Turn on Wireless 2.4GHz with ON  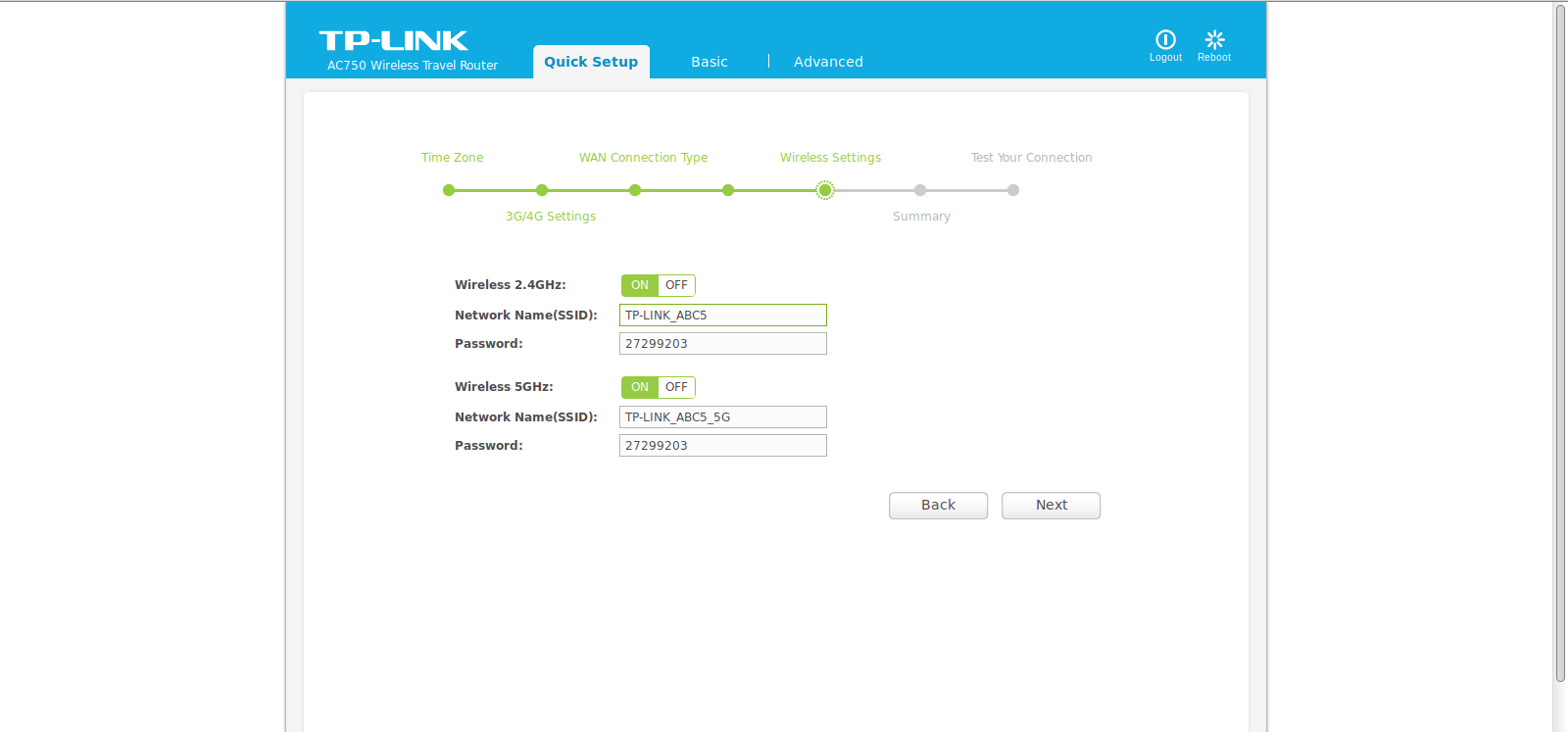click(640, 285)
